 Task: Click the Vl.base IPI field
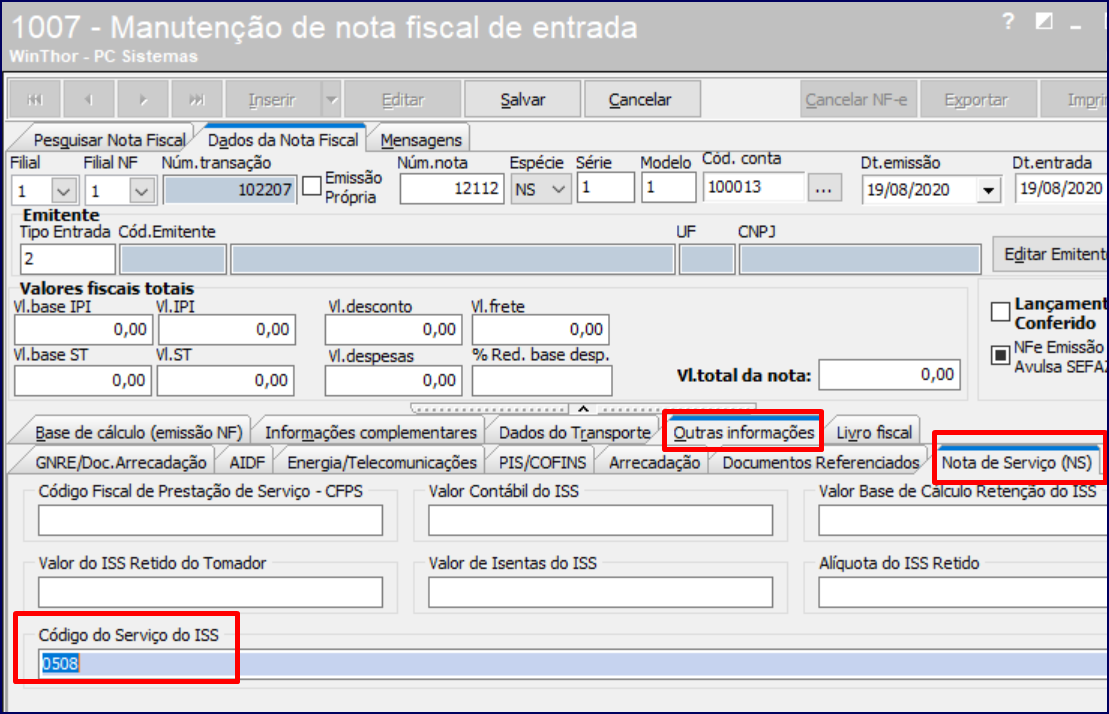click(83, 329)
